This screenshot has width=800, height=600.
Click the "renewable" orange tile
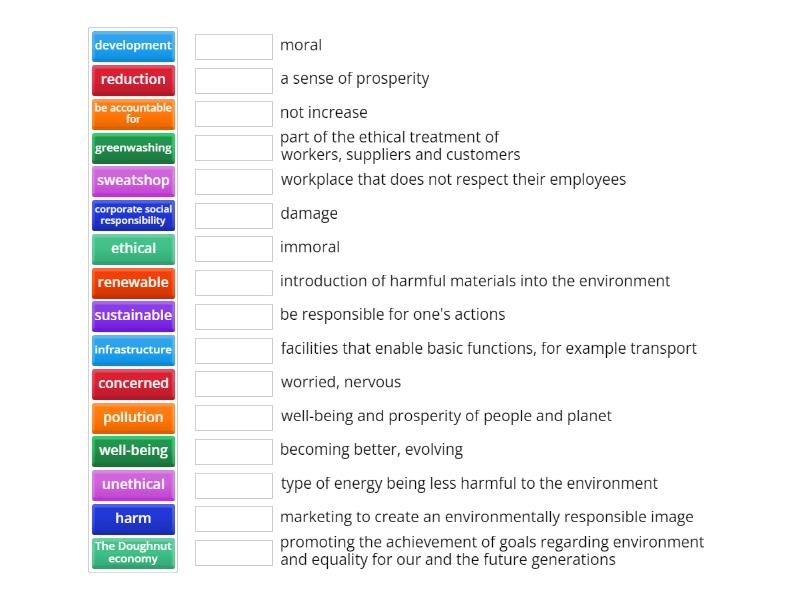(x=133, y=282)
